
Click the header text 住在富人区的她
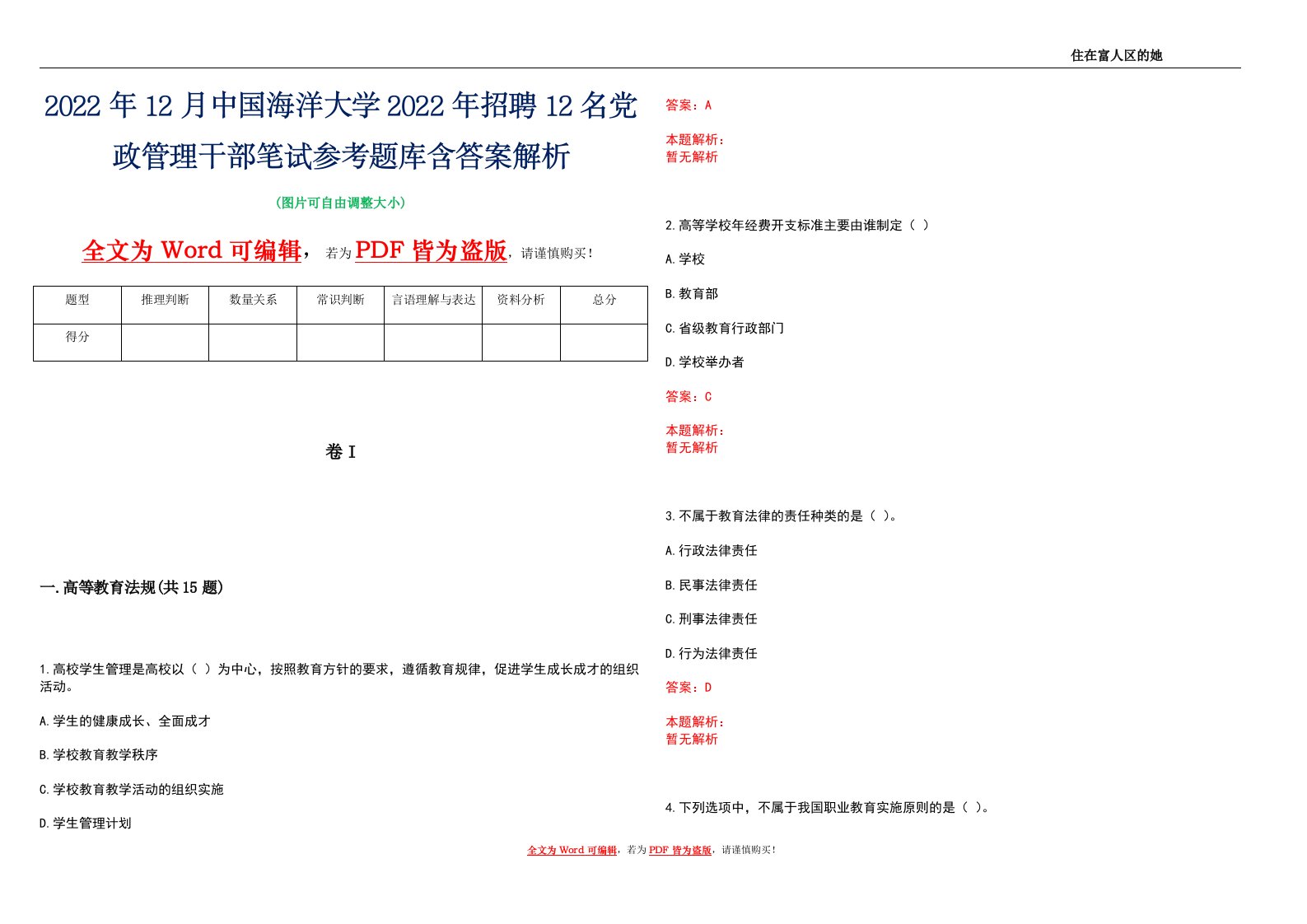[x=1116, y=55]
